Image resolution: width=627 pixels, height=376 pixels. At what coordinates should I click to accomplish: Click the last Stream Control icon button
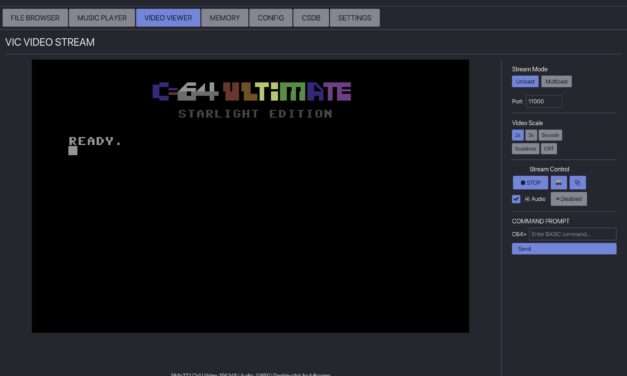[577, 183]
